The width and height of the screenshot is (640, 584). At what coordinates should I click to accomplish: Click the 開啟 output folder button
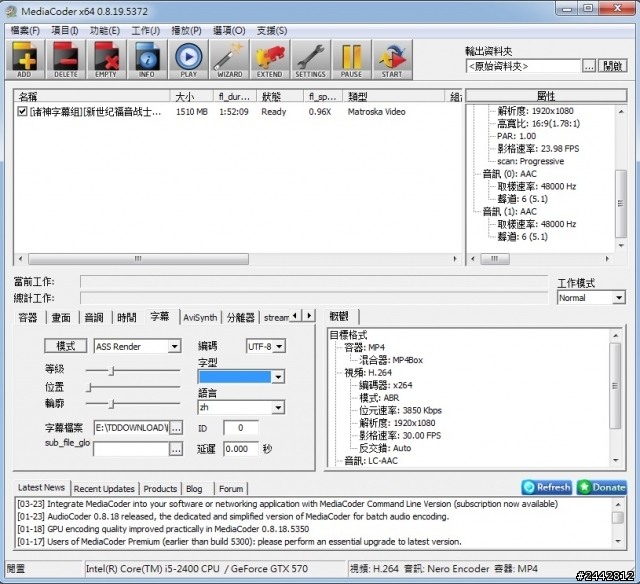click(x=613, y=66)
